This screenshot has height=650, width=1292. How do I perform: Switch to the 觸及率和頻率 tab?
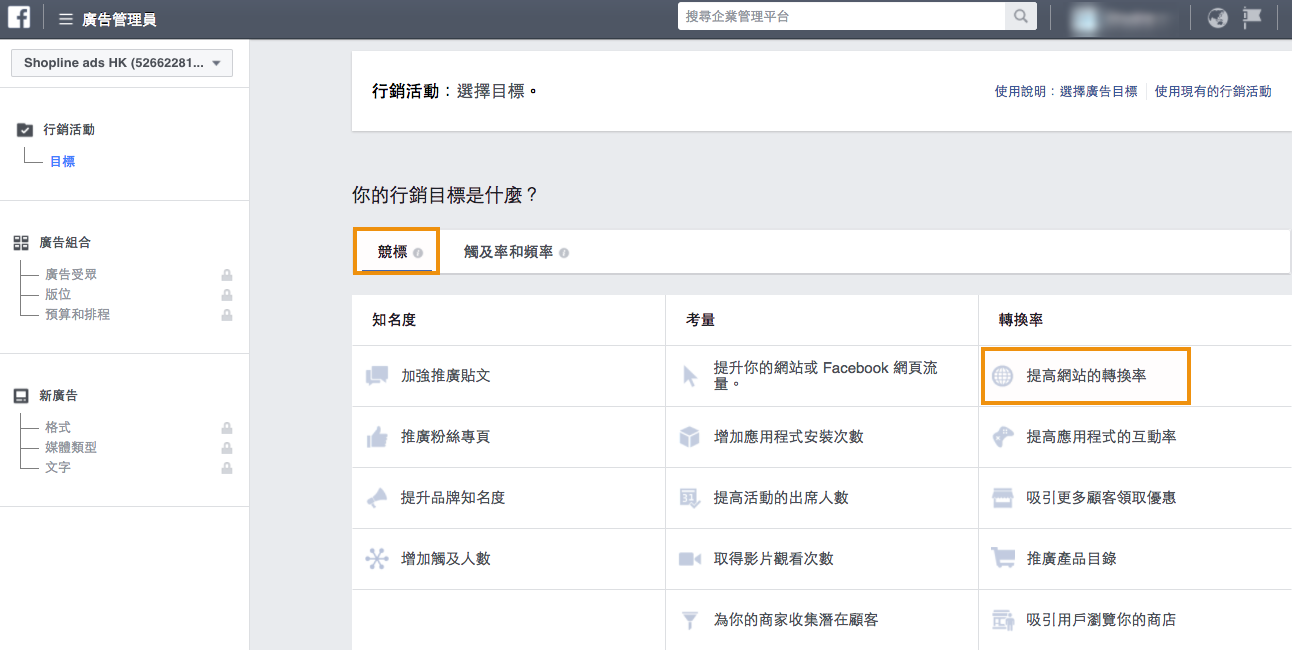[x=515, y=252]
